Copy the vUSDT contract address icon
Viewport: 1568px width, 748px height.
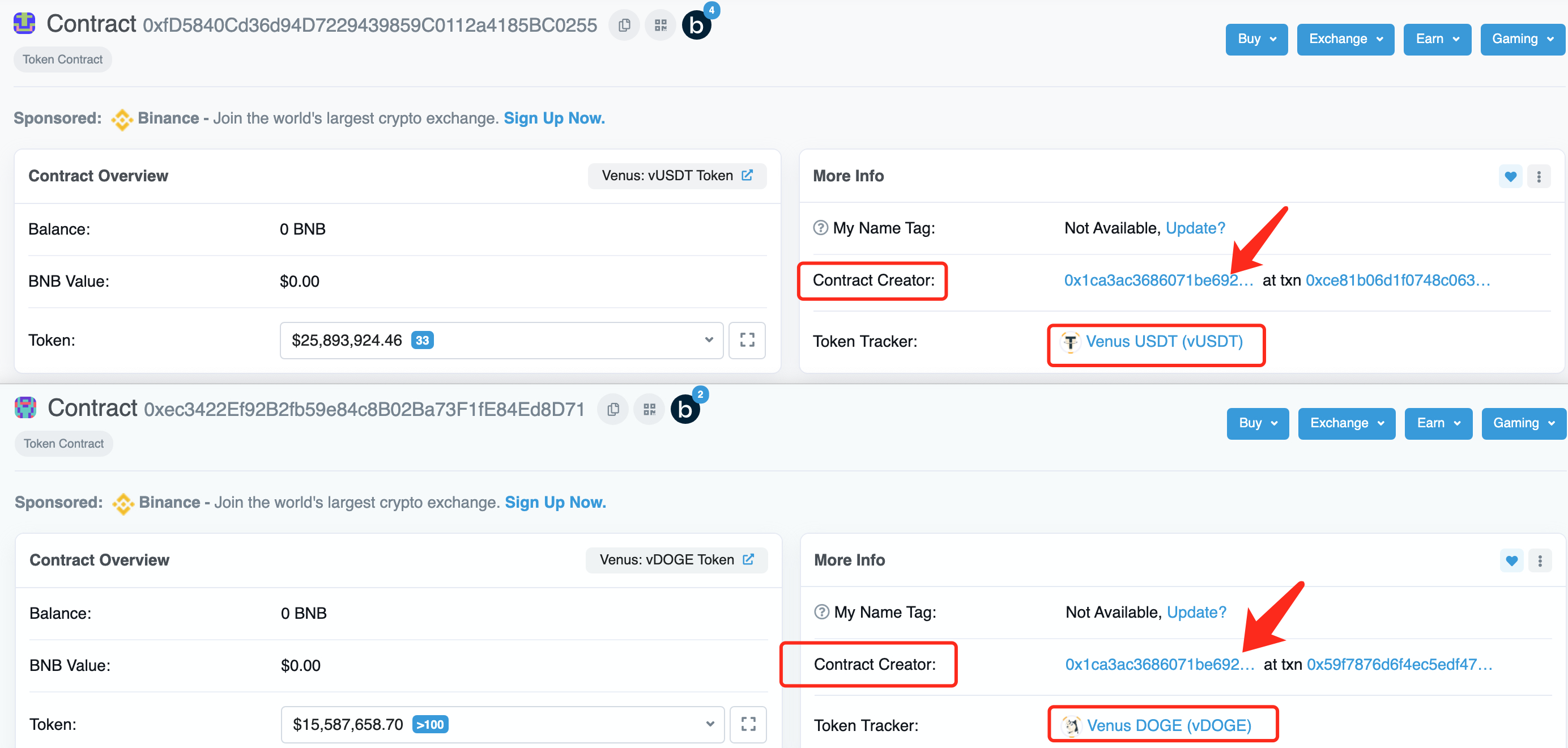(x=624, y=25)
